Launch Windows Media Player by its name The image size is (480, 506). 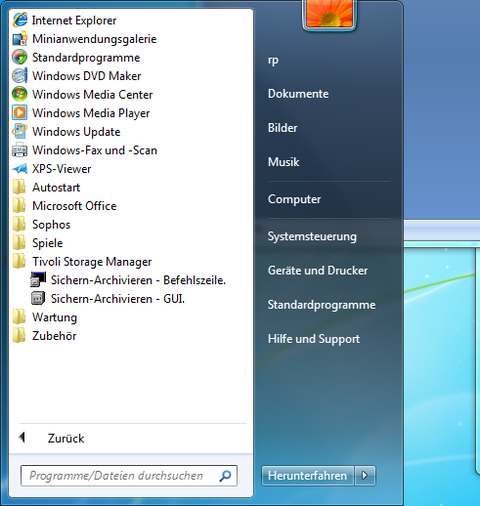[x=91, y=113]
